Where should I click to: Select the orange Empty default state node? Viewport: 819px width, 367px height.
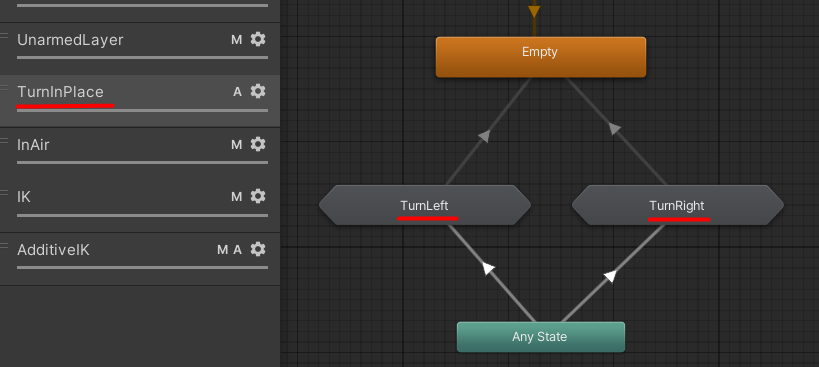[x=541, y=57]
